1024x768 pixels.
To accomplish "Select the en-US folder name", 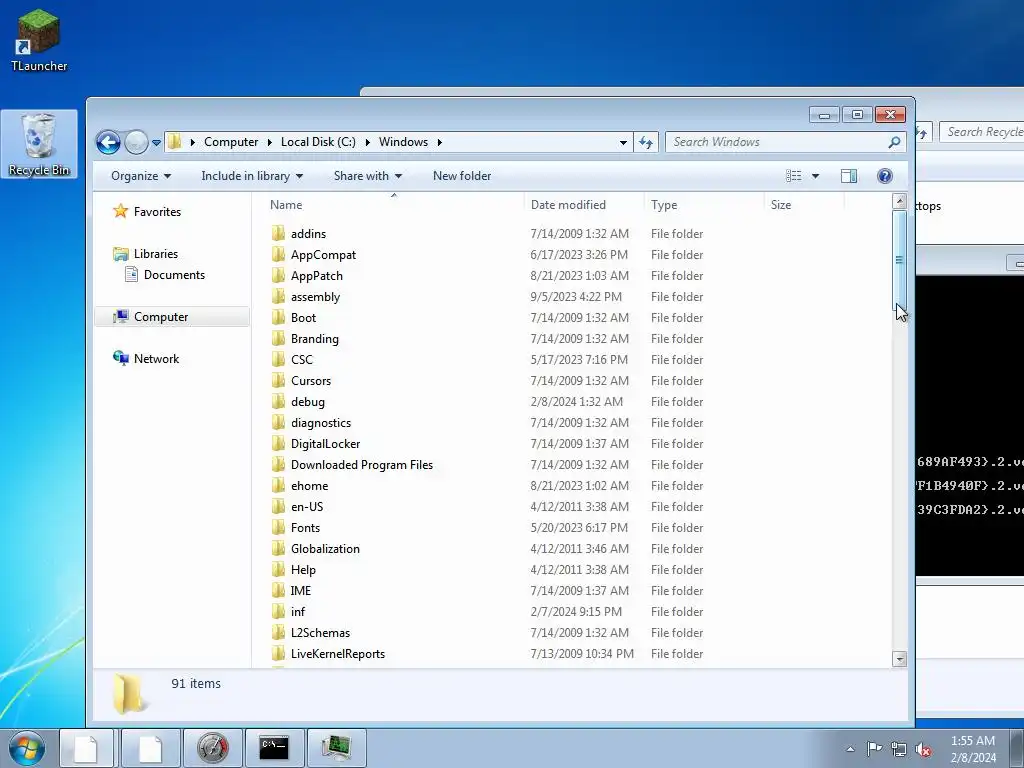I will point(307,507).
